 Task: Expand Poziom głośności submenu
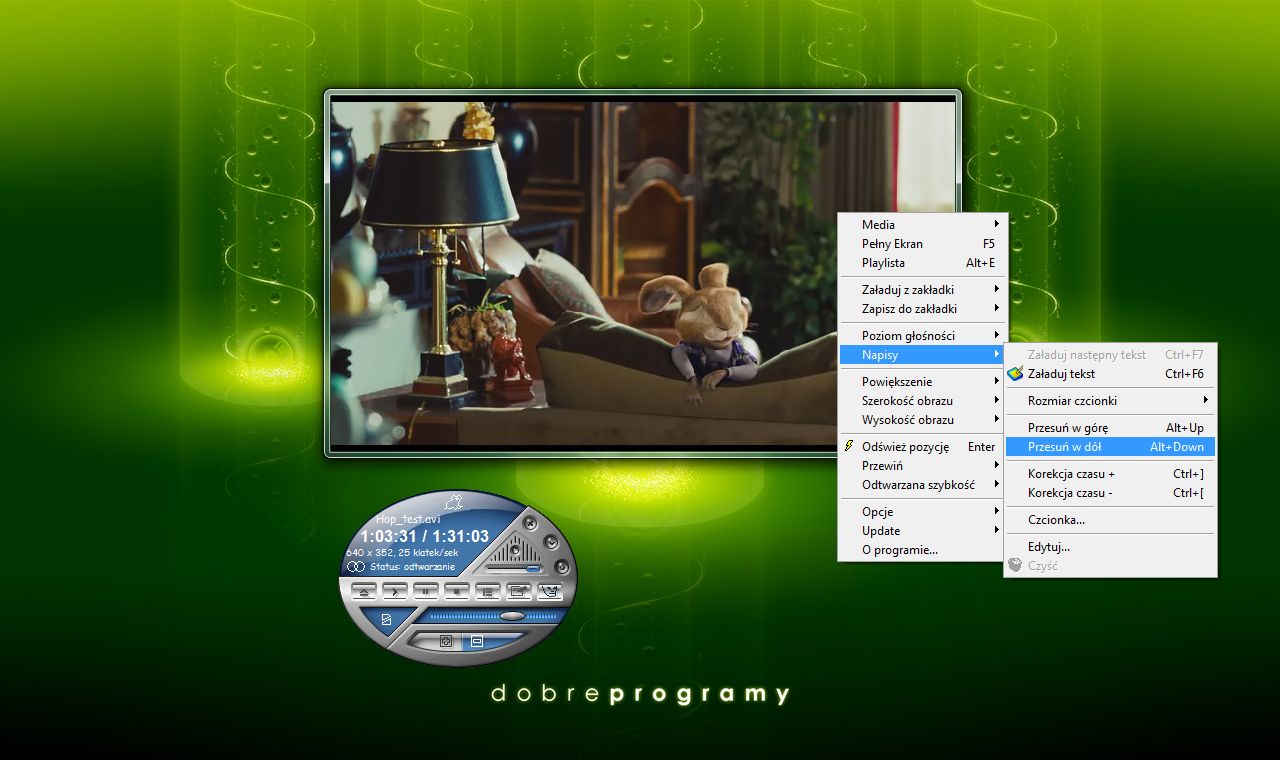[x=923, y=335]
